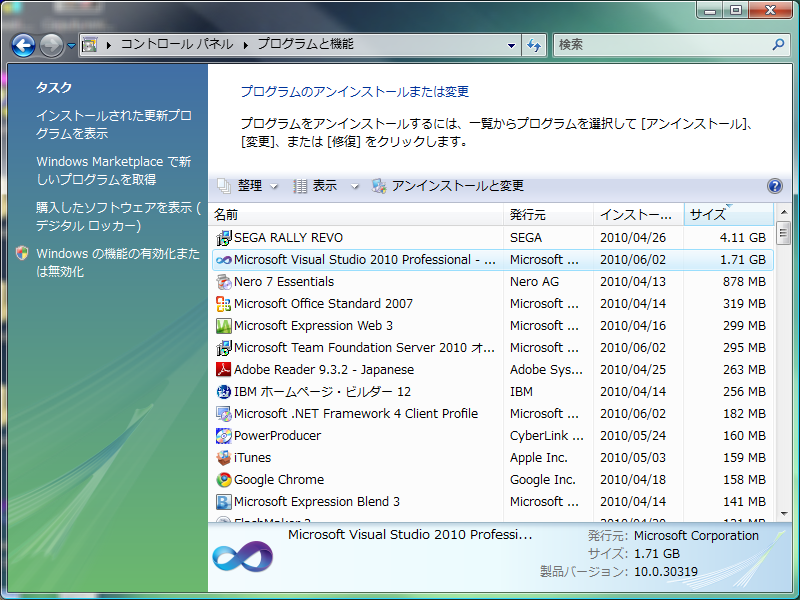Click the Nero 7 Essentials icon
This screenshot has height=600, width=800.
click(x=223, y=282)
